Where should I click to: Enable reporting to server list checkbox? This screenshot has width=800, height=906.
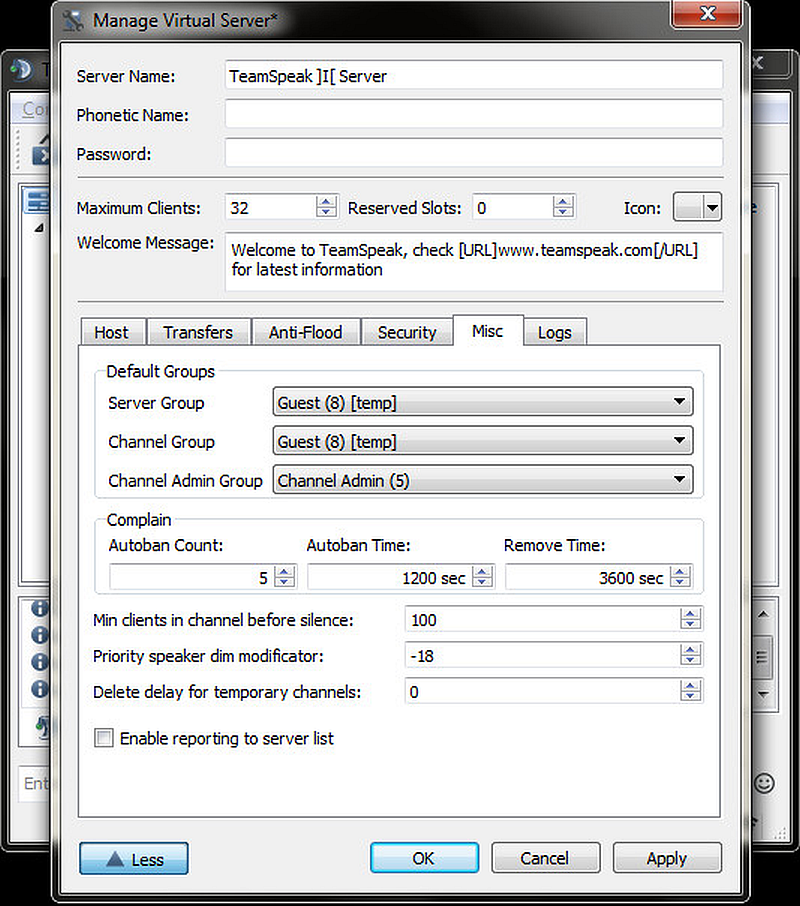(x=104, y=738)
